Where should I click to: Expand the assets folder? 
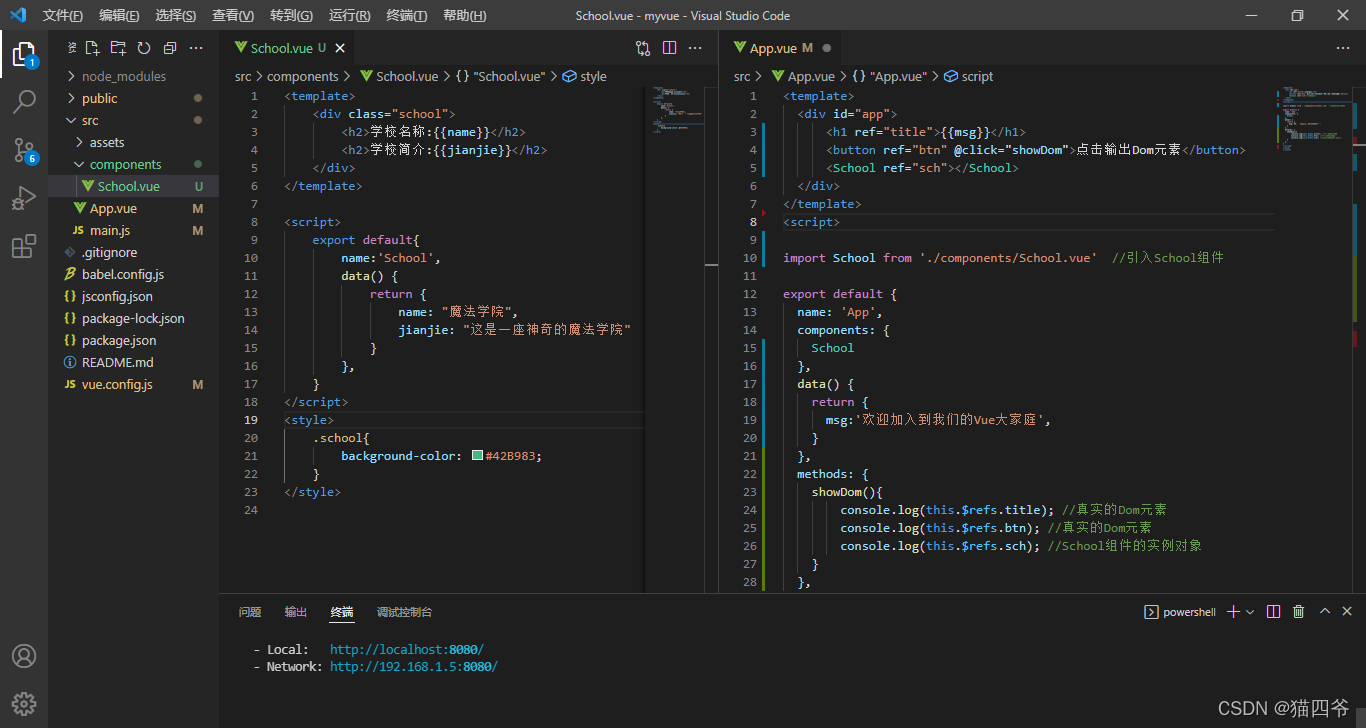tap(133, 142)
